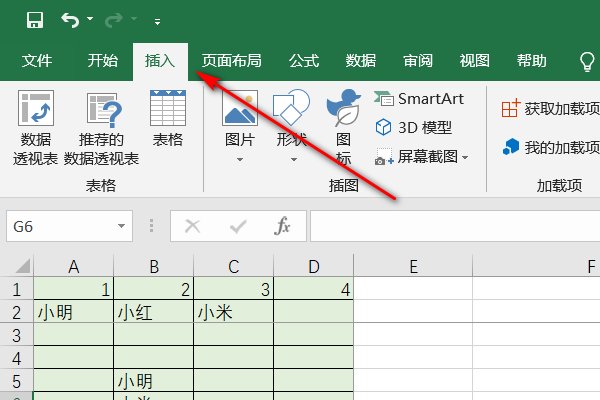600x400 pixels.
Task: Click the Undo arrow icon
Action: (70, 20)
